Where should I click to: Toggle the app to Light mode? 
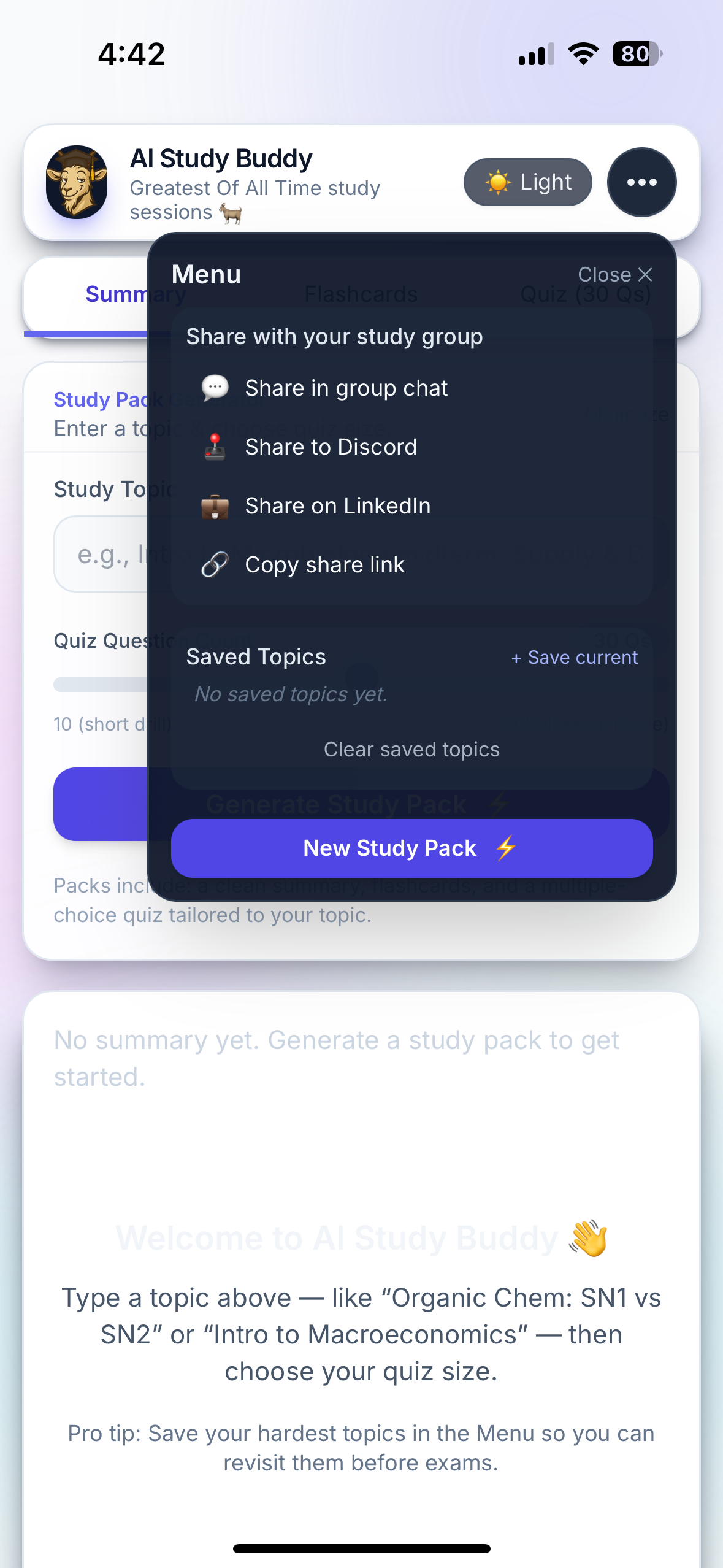(x=527, y=182)
